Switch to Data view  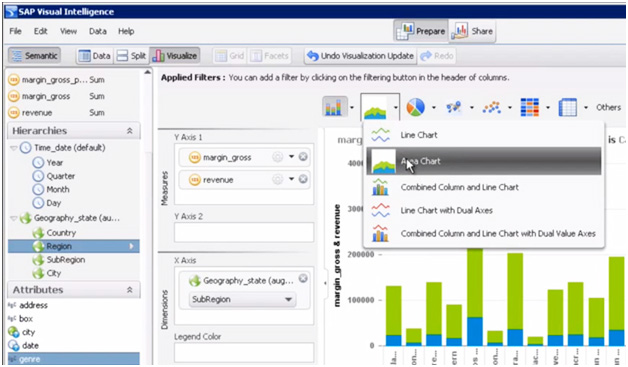[x=95, y=56]
